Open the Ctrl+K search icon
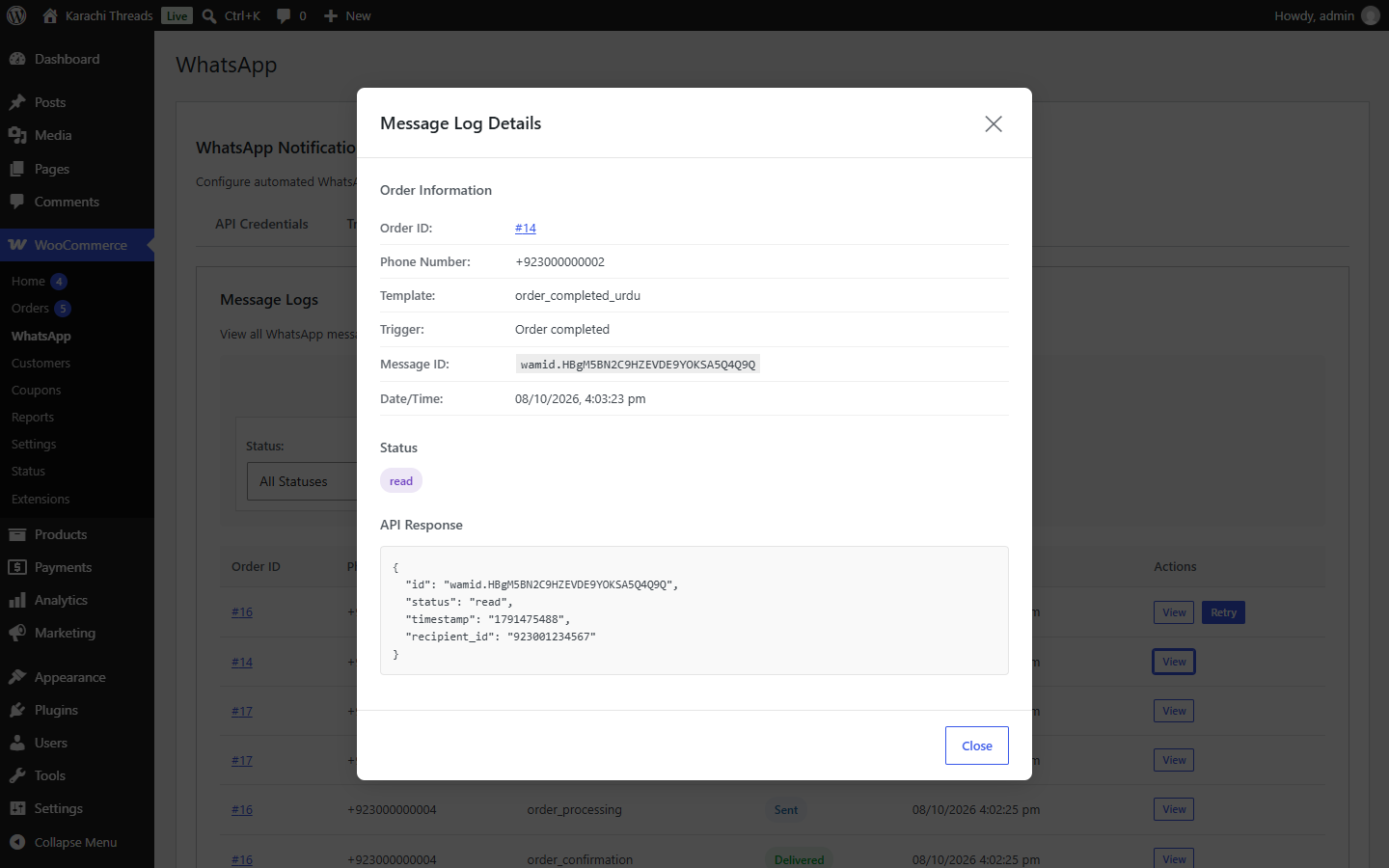 (209, 15)
